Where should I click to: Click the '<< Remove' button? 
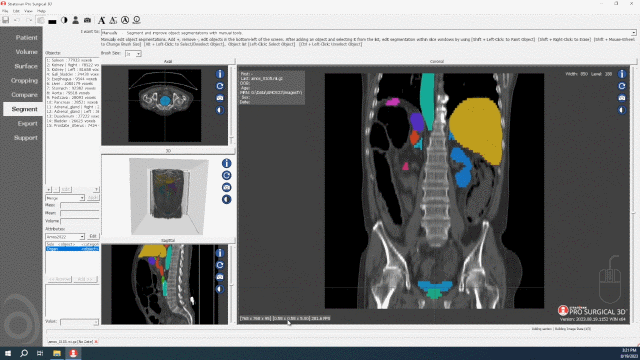point(60,279)
